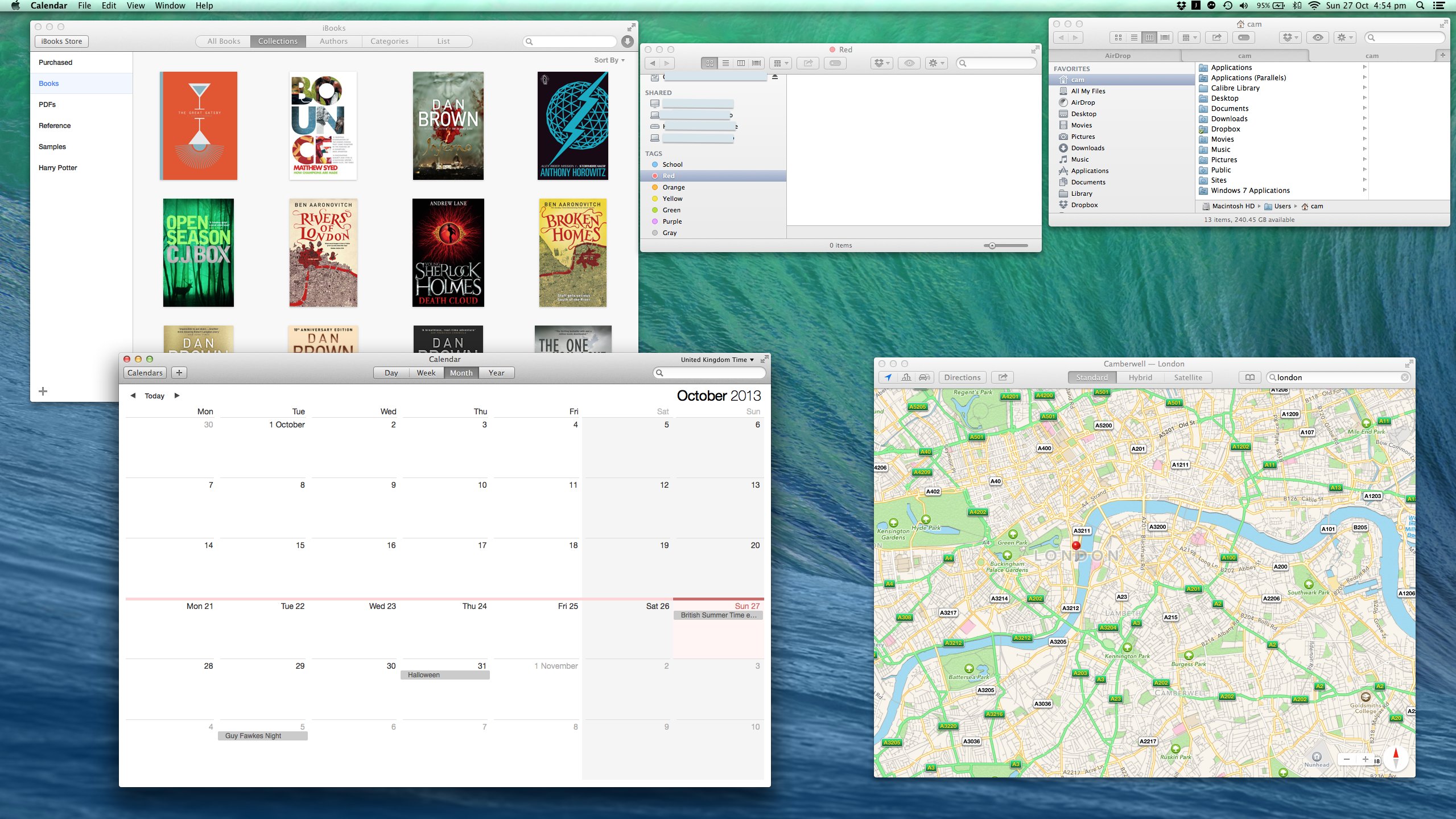
Task: Click Time Machine icon in menu bar
Action: click(1228, 6)
